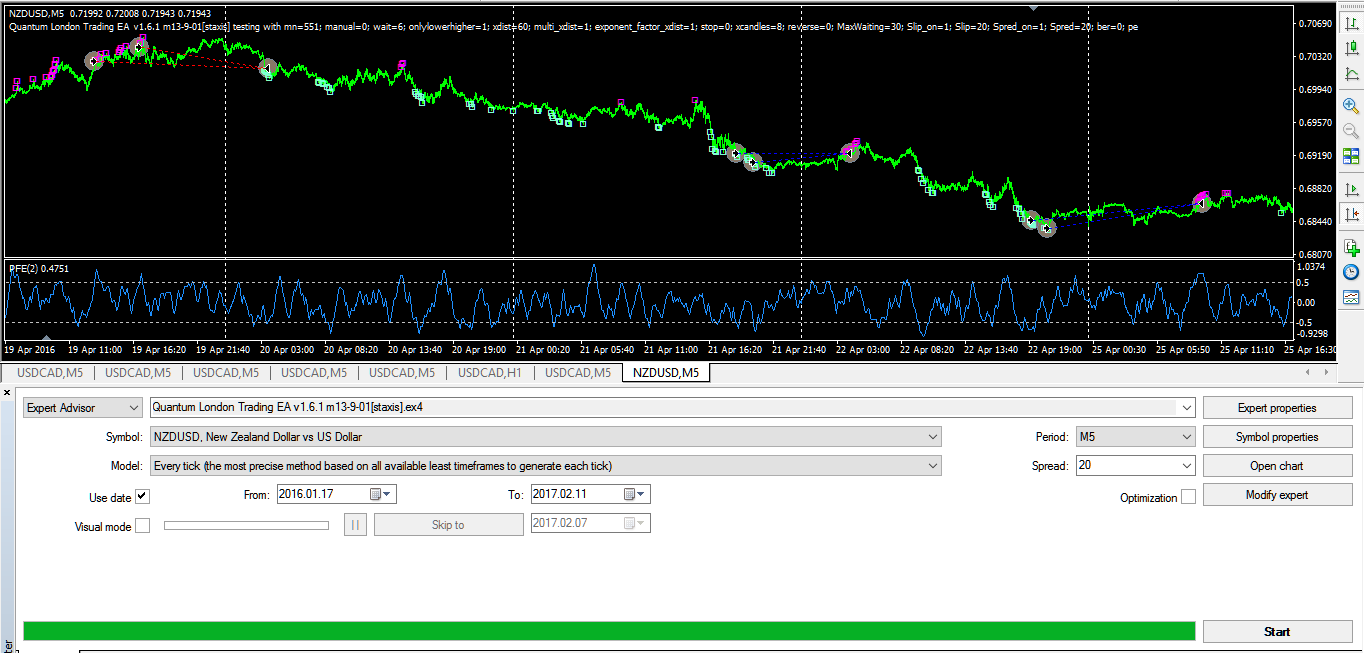This screenshot has height=653, width=1364.
Task: Click the 21 Apr 00:20 time axis label
Action: (545, 350)
